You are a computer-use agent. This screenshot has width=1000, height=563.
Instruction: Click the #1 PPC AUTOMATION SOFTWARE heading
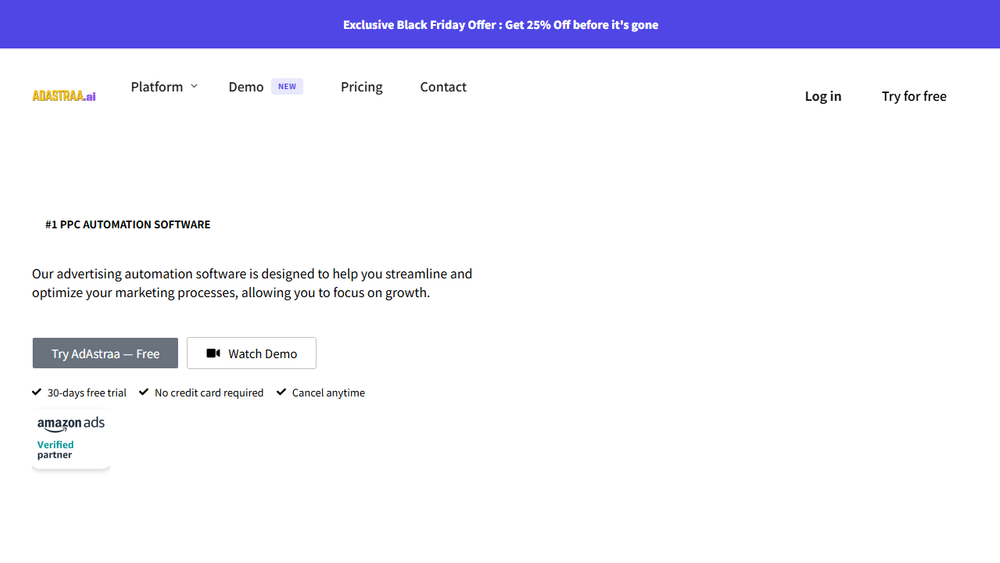[128, 224]
